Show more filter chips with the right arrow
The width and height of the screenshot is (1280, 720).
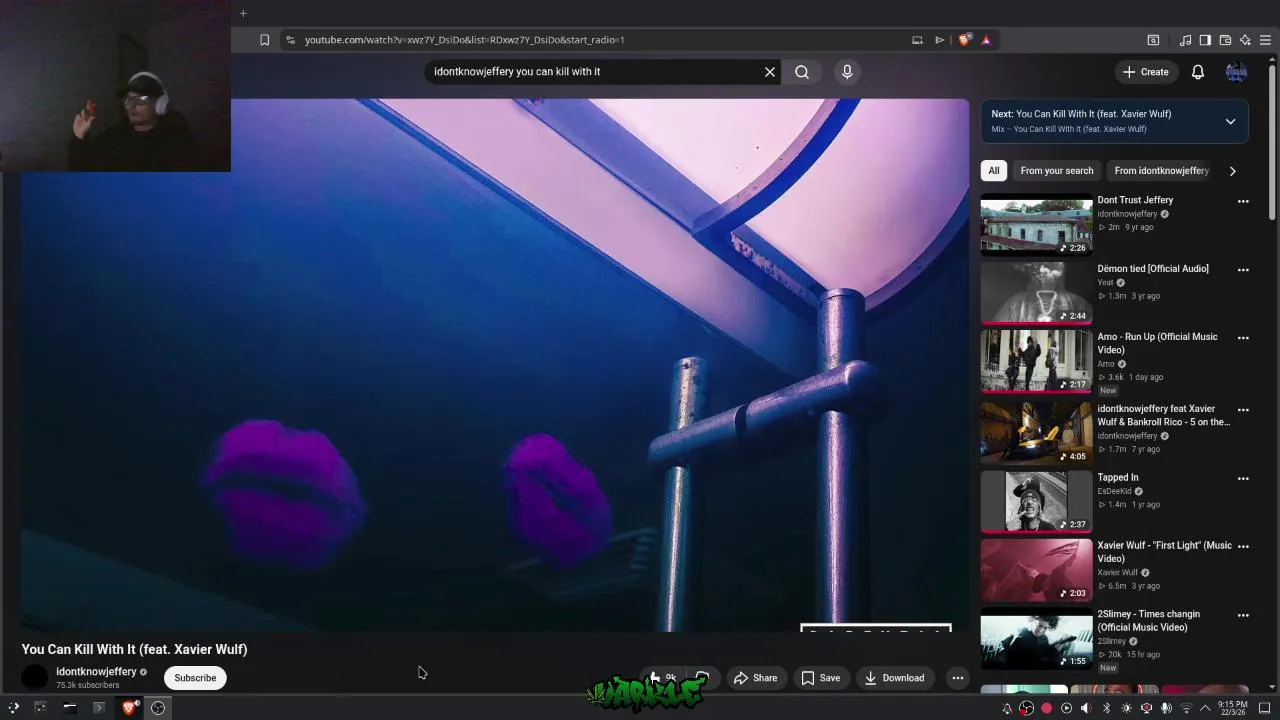[1232, 171]
